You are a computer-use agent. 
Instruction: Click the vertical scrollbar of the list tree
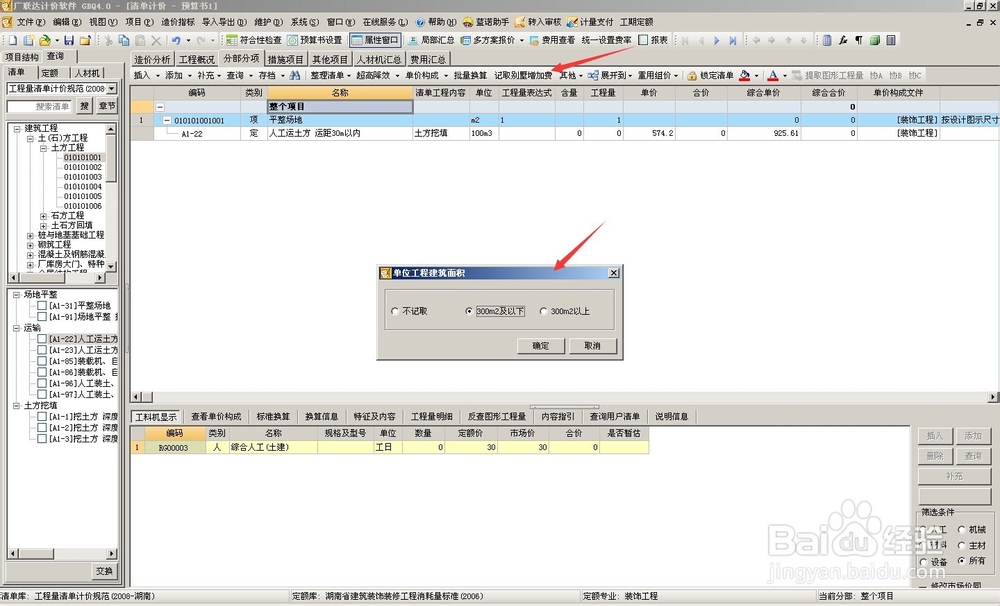click(x=112, y=198)
